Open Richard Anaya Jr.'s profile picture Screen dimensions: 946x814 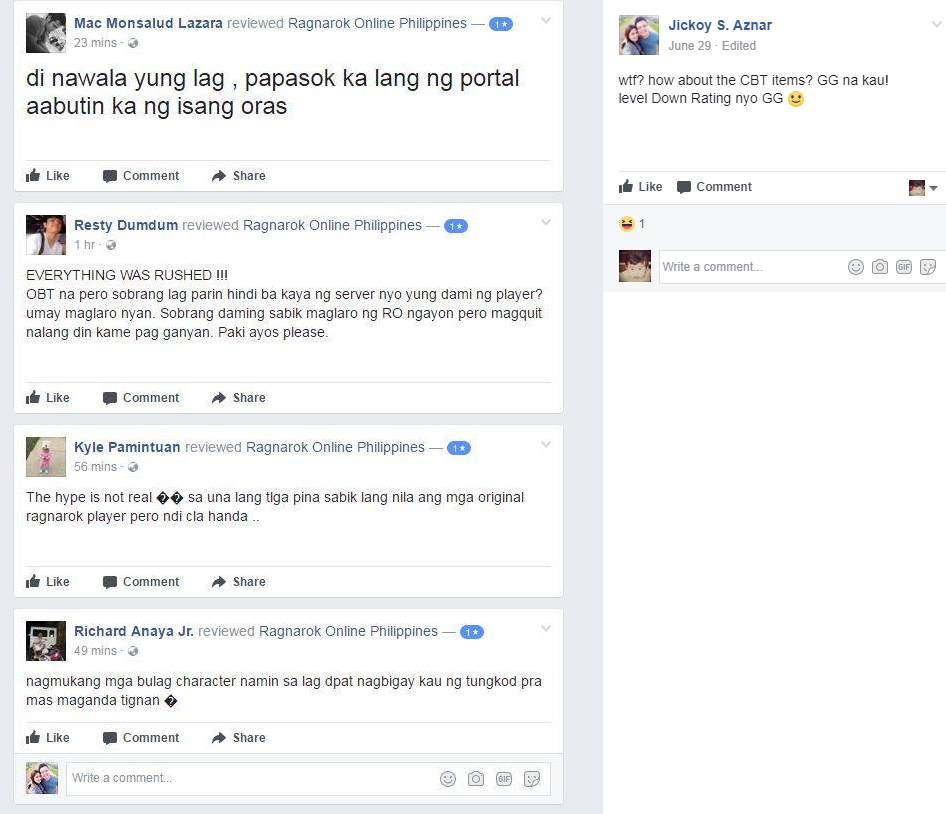pyautogui.click(x=46, y=641)
